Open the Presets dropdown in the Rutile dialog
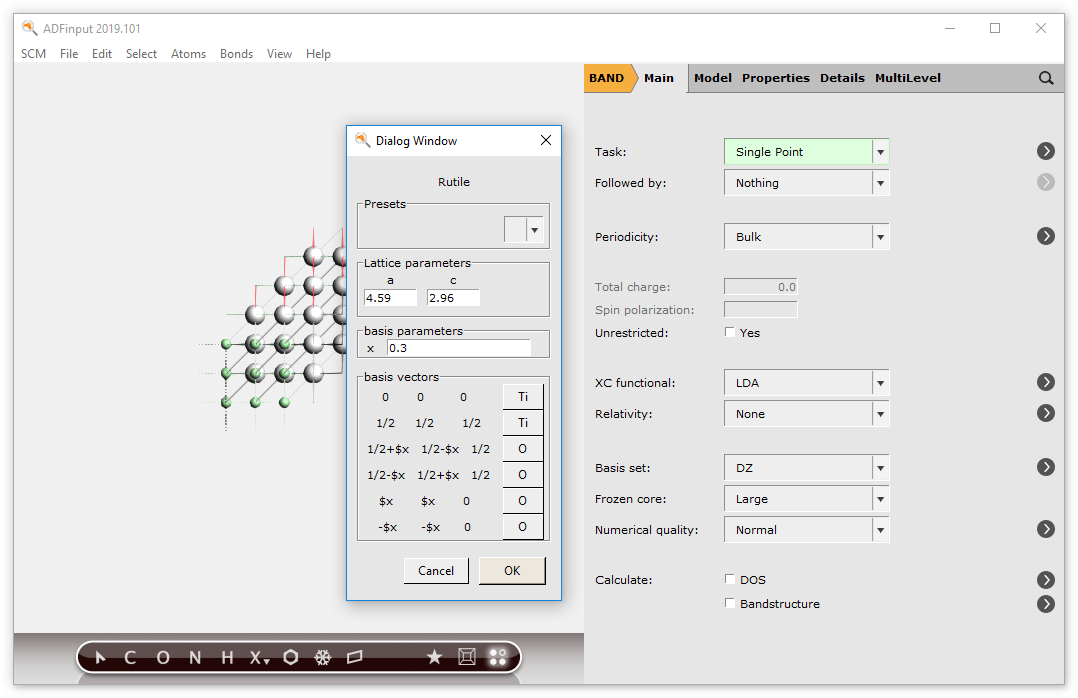Viewport: 1078px width, 698px height. pos(532,229)
